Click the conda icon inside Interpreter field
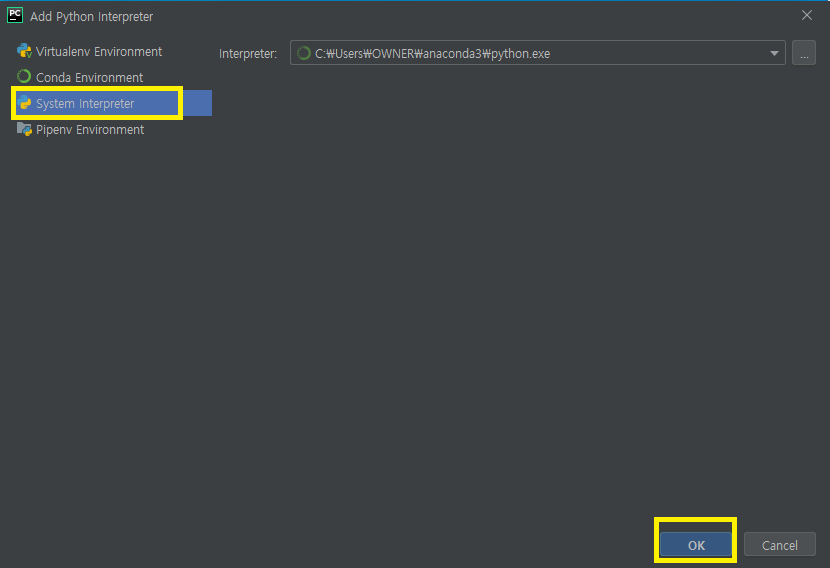Viewport: 830px width, 568px height. pos(304,53)
